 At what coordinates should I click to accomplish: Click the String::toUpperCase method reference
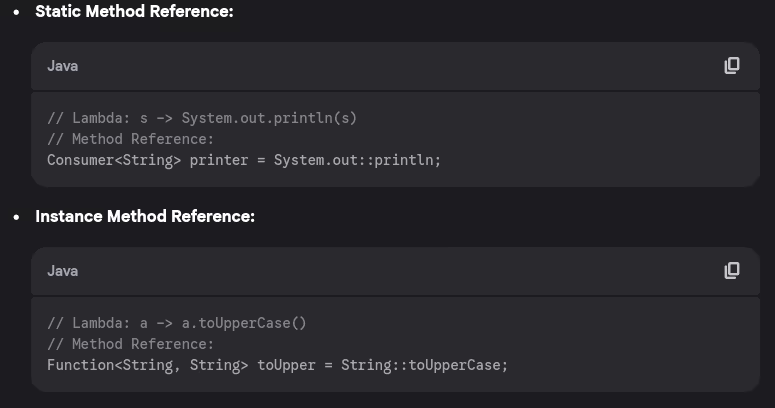coord(423,365)
